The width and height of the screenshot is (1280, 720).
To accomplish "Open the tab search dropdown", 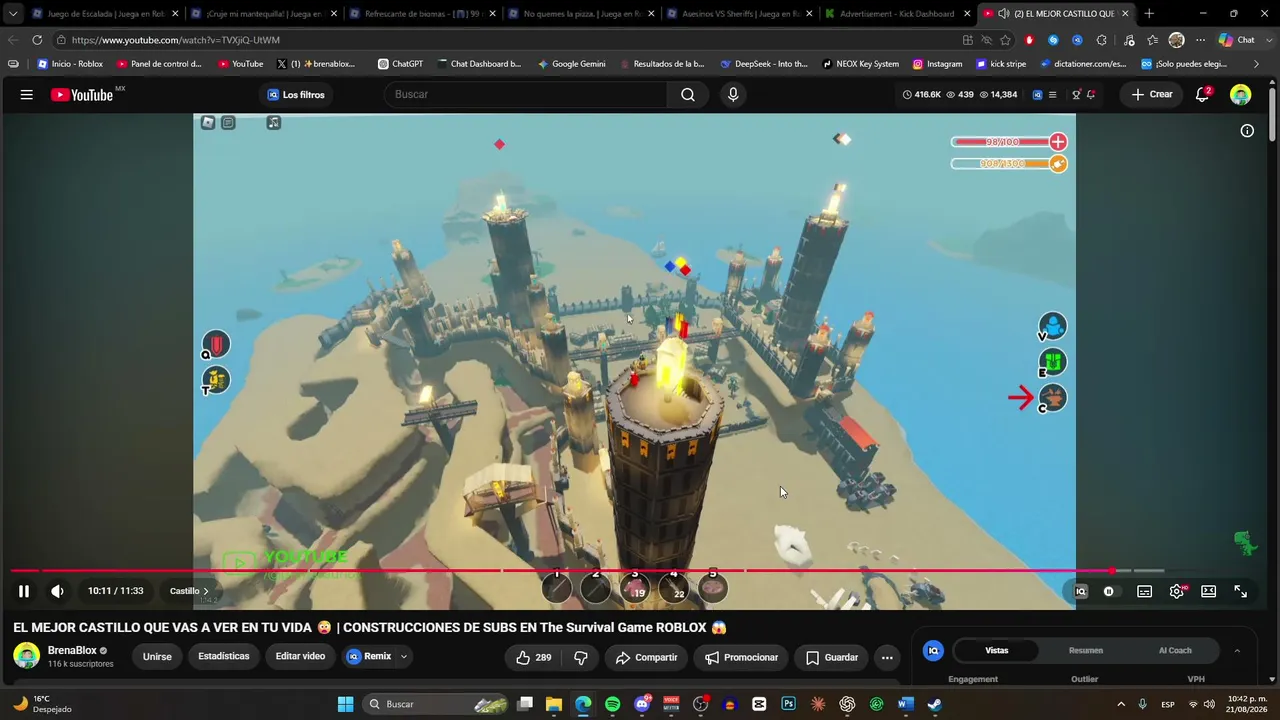I will (13, 14).
